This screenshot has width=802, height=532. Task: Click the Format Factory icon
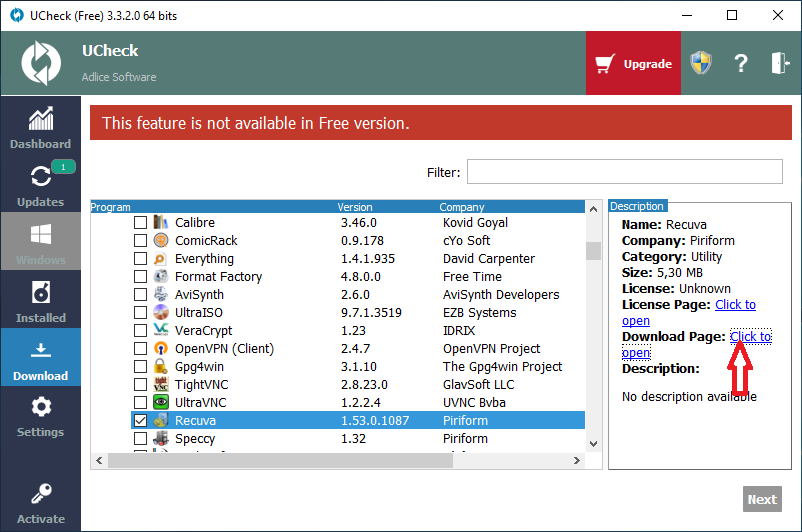[x=161, y=276]
